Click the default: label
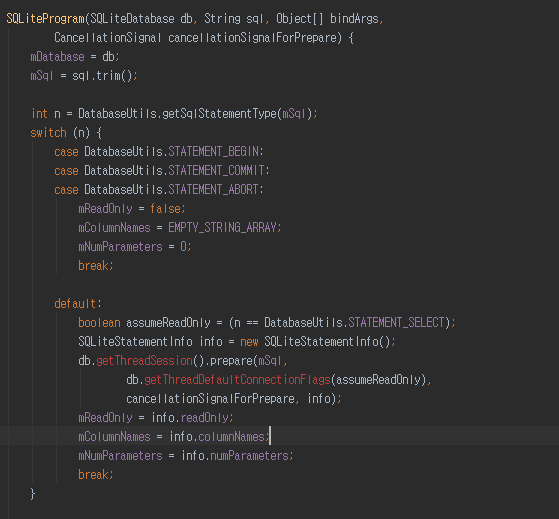559x519 pixels. (x=78, y=303)
